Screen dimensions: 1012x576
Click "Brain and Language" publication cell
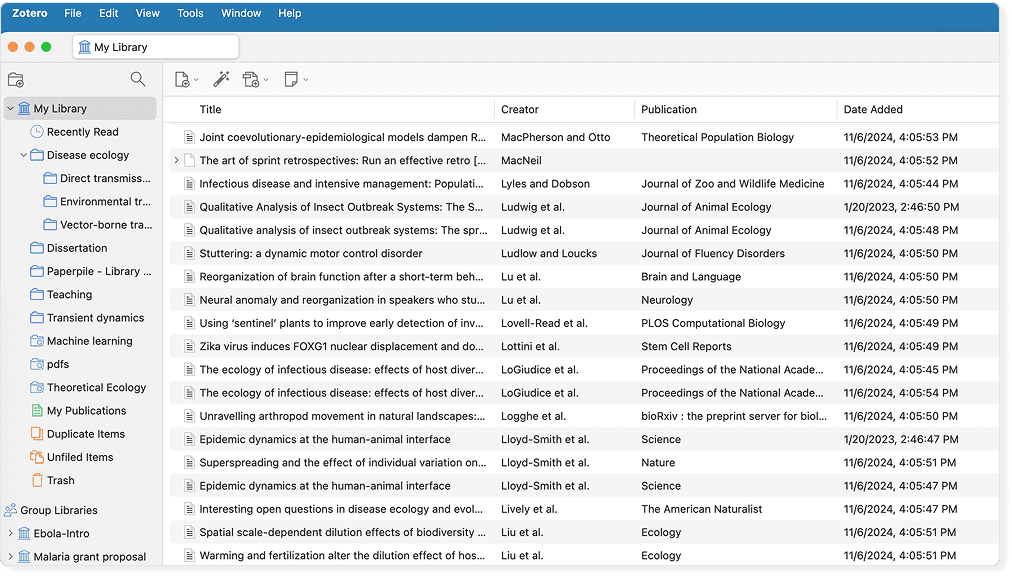tap(691, 277)
